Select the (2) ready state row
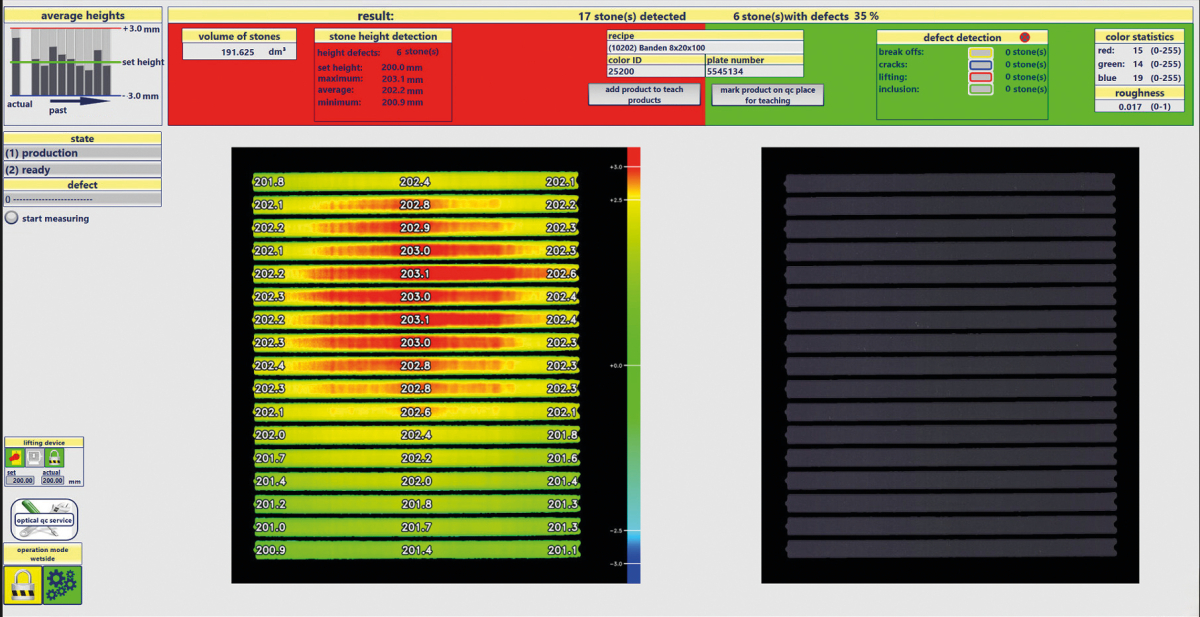Screen dimensions: 1200x617 (82, 170)
